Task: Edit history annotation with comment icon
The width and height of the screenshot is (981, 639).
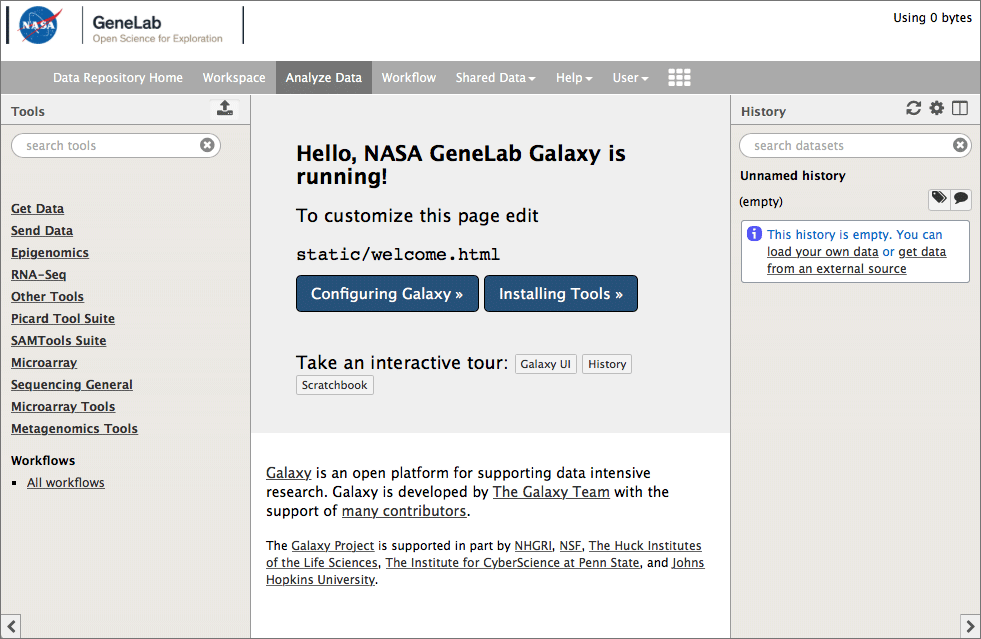Action: [x=960, y=199]
